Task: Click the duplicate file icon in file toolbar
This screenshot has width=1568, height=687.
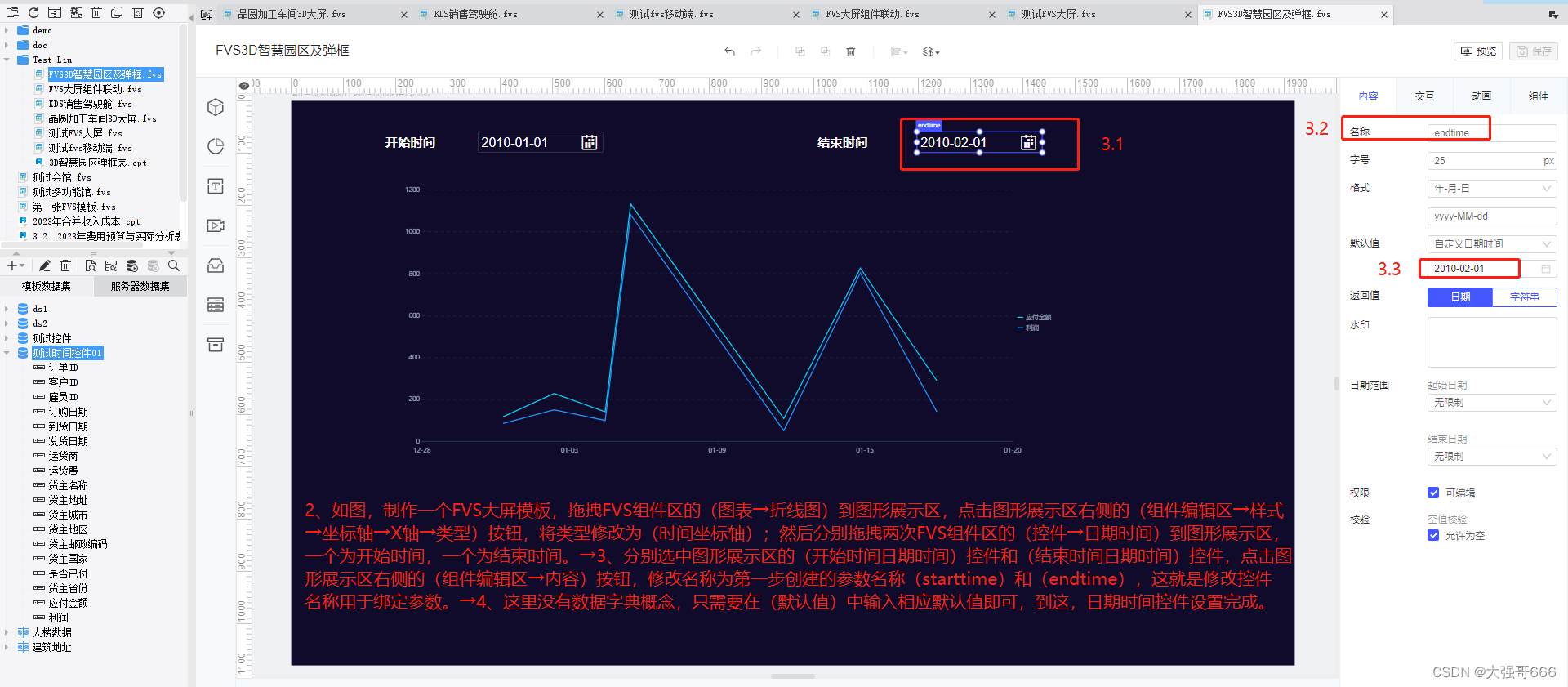Action: coord(117,12)
